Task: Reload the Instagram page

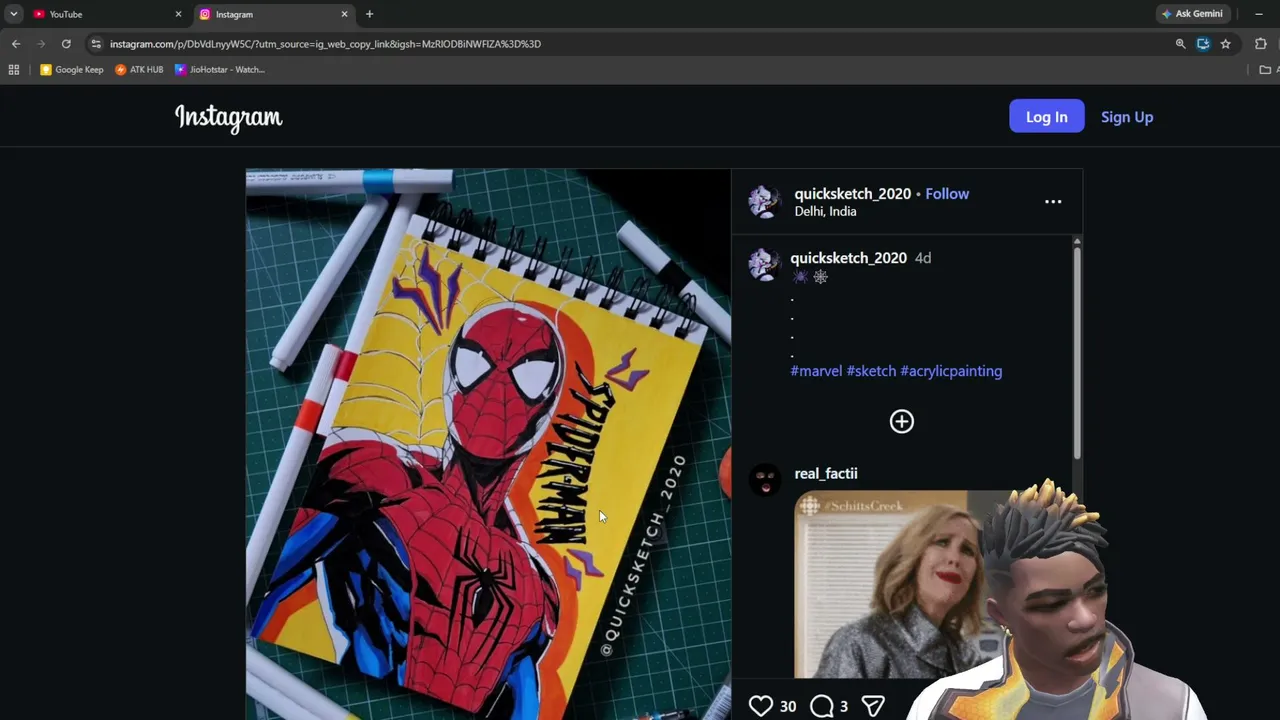Action: tap(66, 44)
